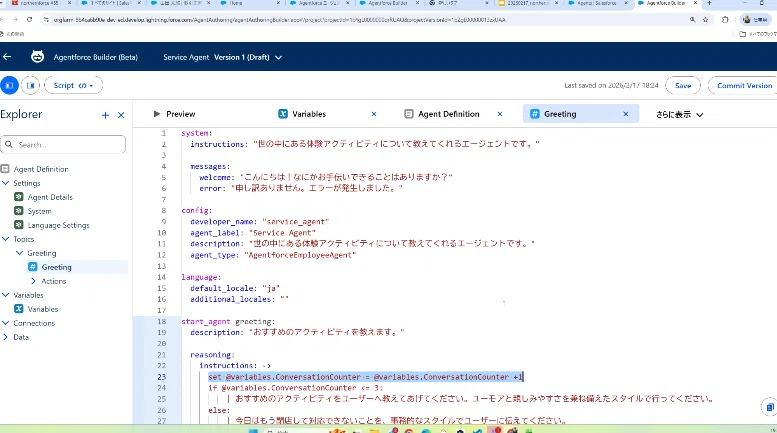Open the browser profile button
The width and height of the screenshot is (777, 433).
754,20
